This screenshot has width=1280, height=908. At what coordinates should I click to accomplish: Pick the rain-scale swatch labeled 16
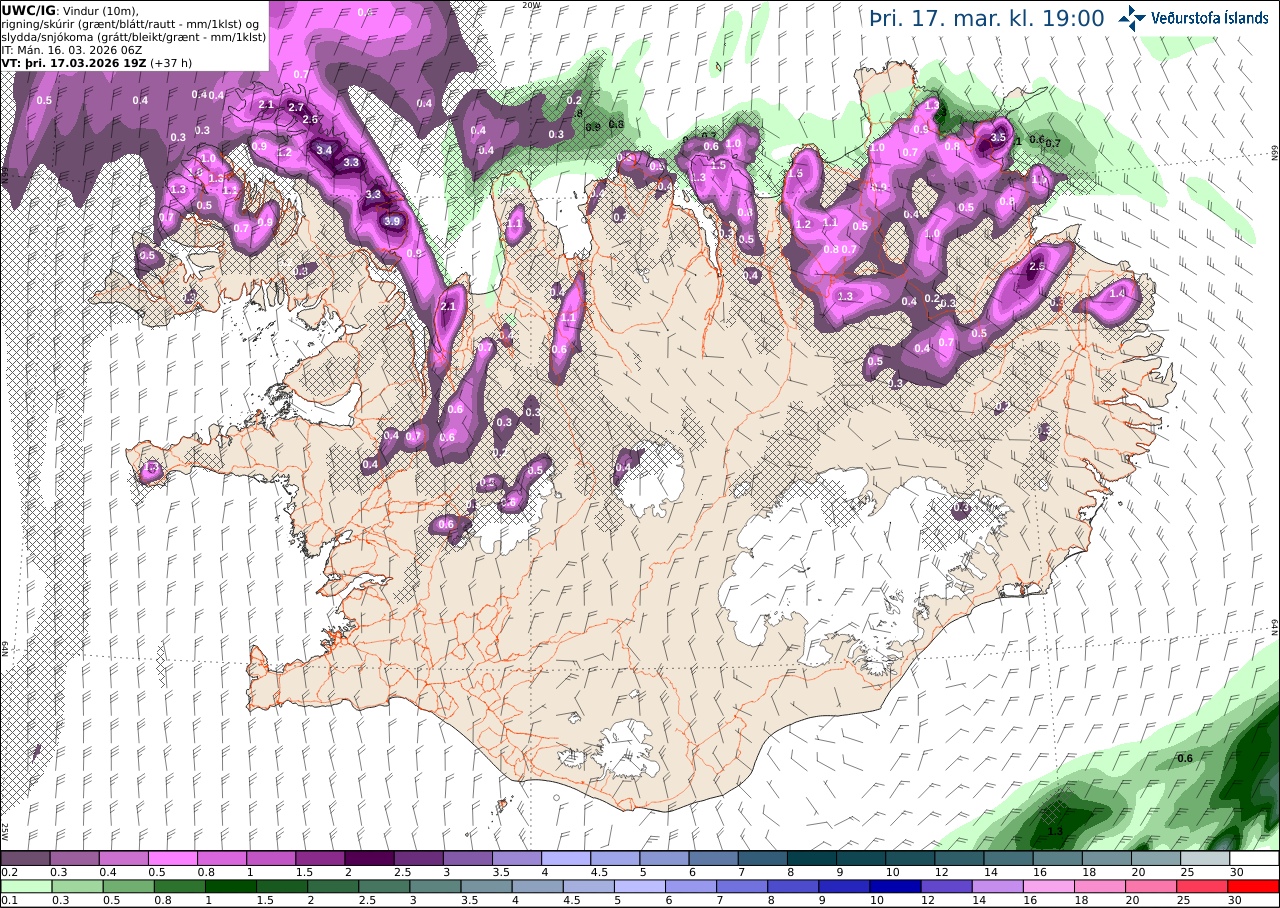[x=1048, y=886]
